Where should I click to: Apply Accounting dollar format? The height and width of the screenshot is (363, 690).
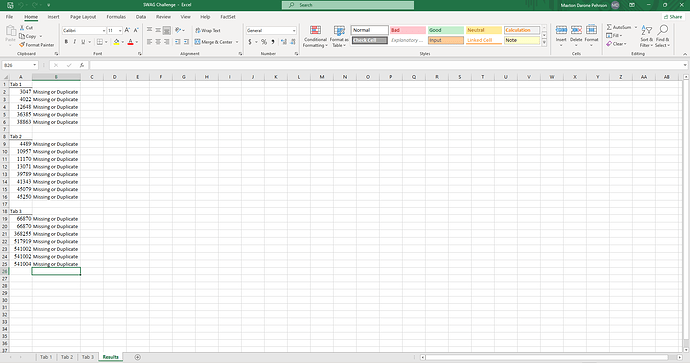pyautogui.click(x=250, y=42)
